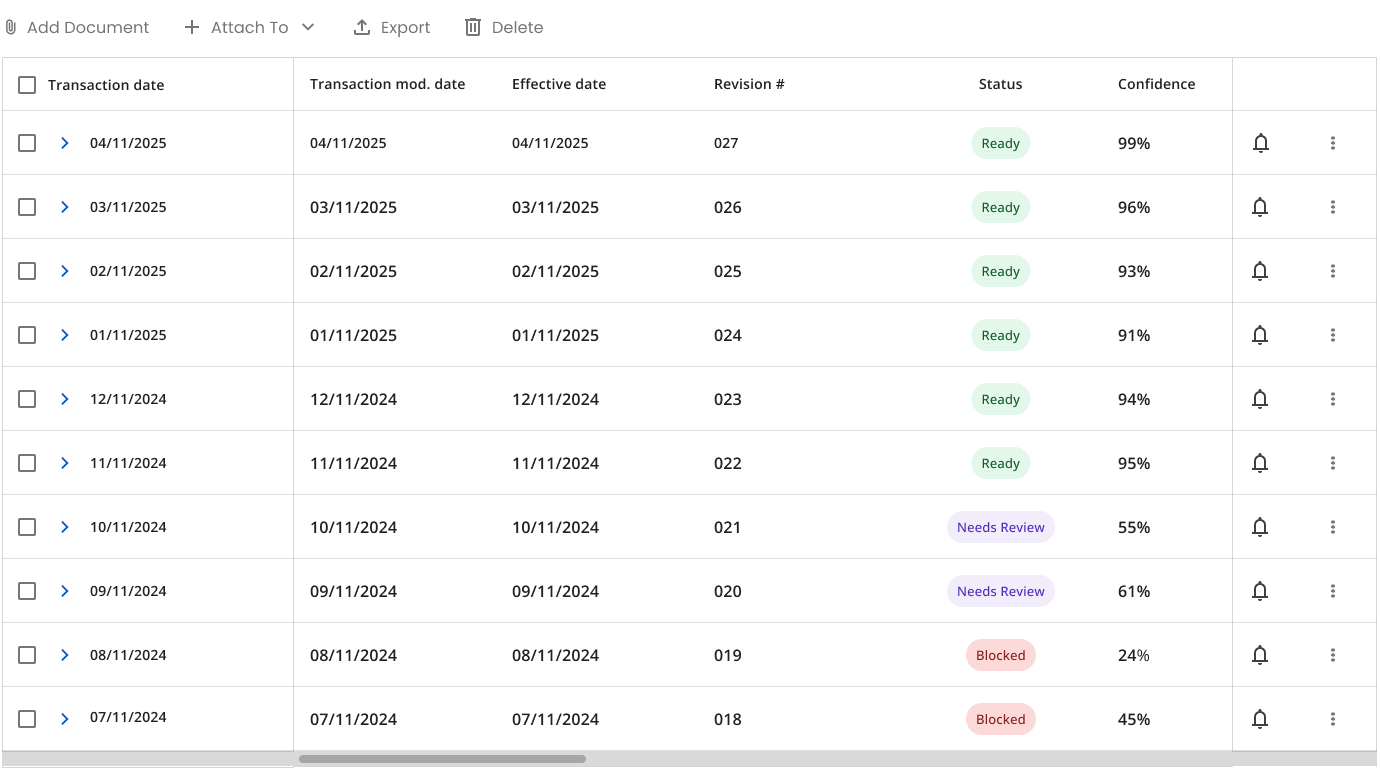Sort by the Status column header

pyautogui.click(x=1000, y=84)
